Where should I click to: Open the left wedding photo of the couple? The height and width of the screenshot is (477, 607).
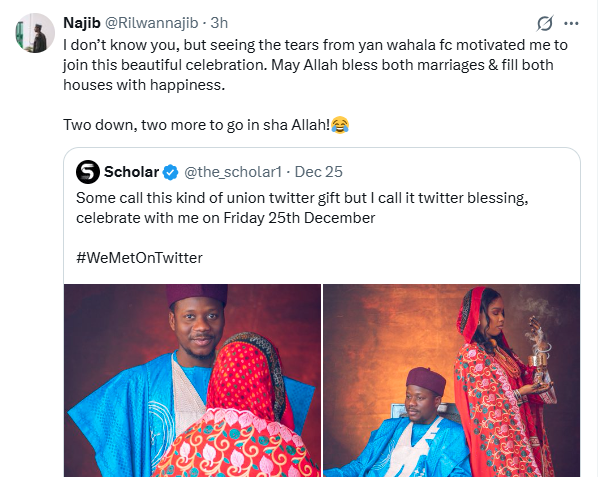point(193,380)
